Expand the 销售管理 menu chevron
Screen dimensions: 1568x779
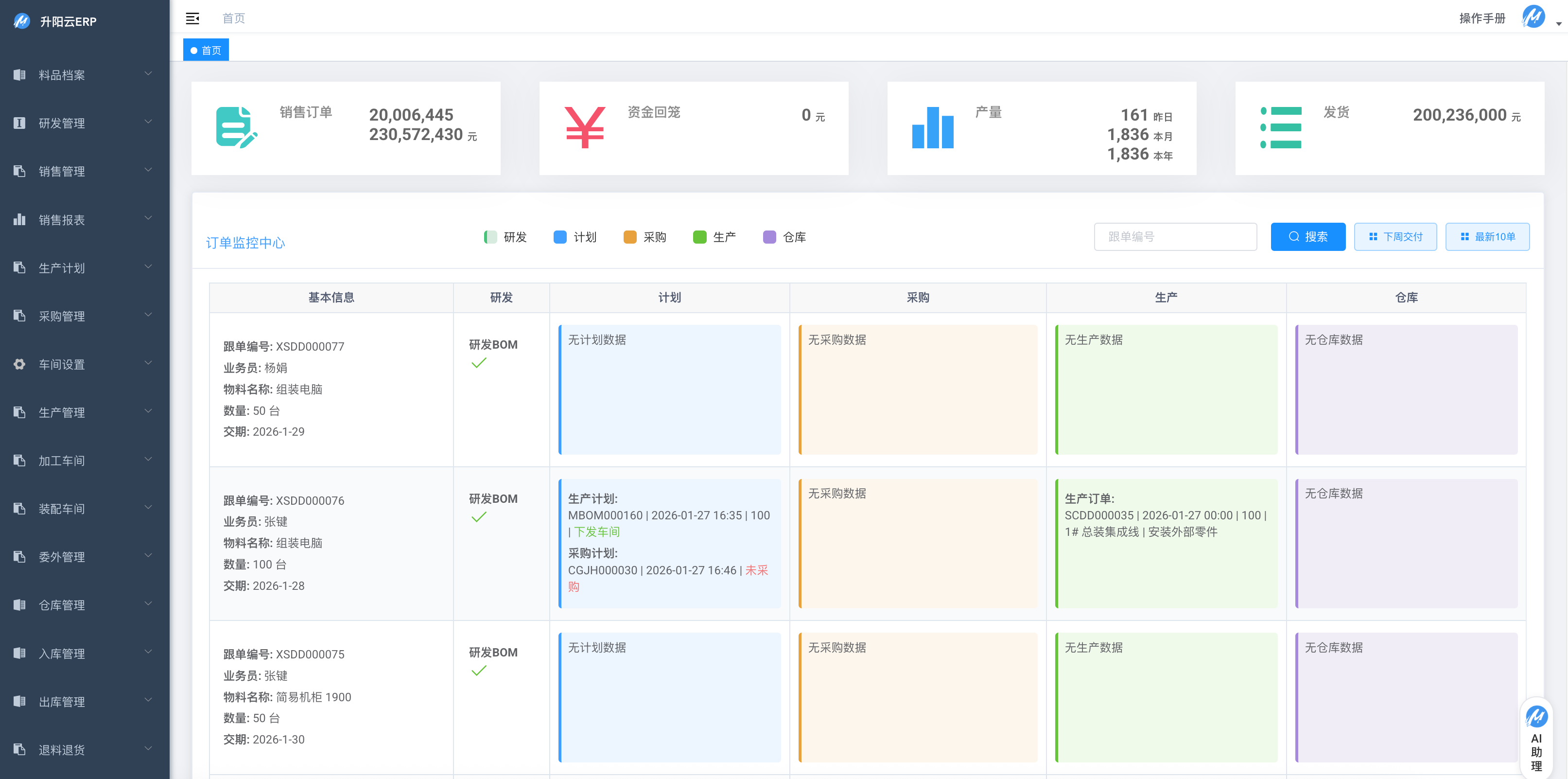point(148,170)
